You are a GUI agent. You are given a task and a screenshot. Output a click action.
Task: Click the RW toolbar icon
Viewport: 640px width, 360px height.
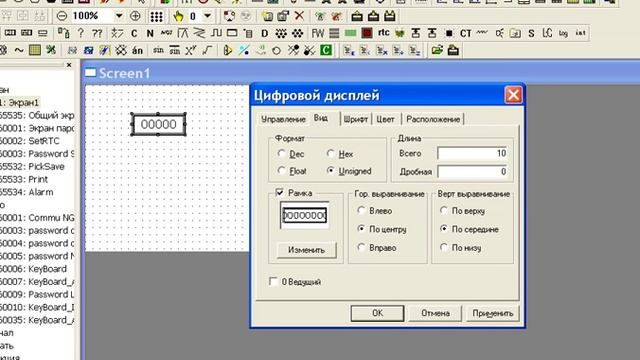pos(318,33)
